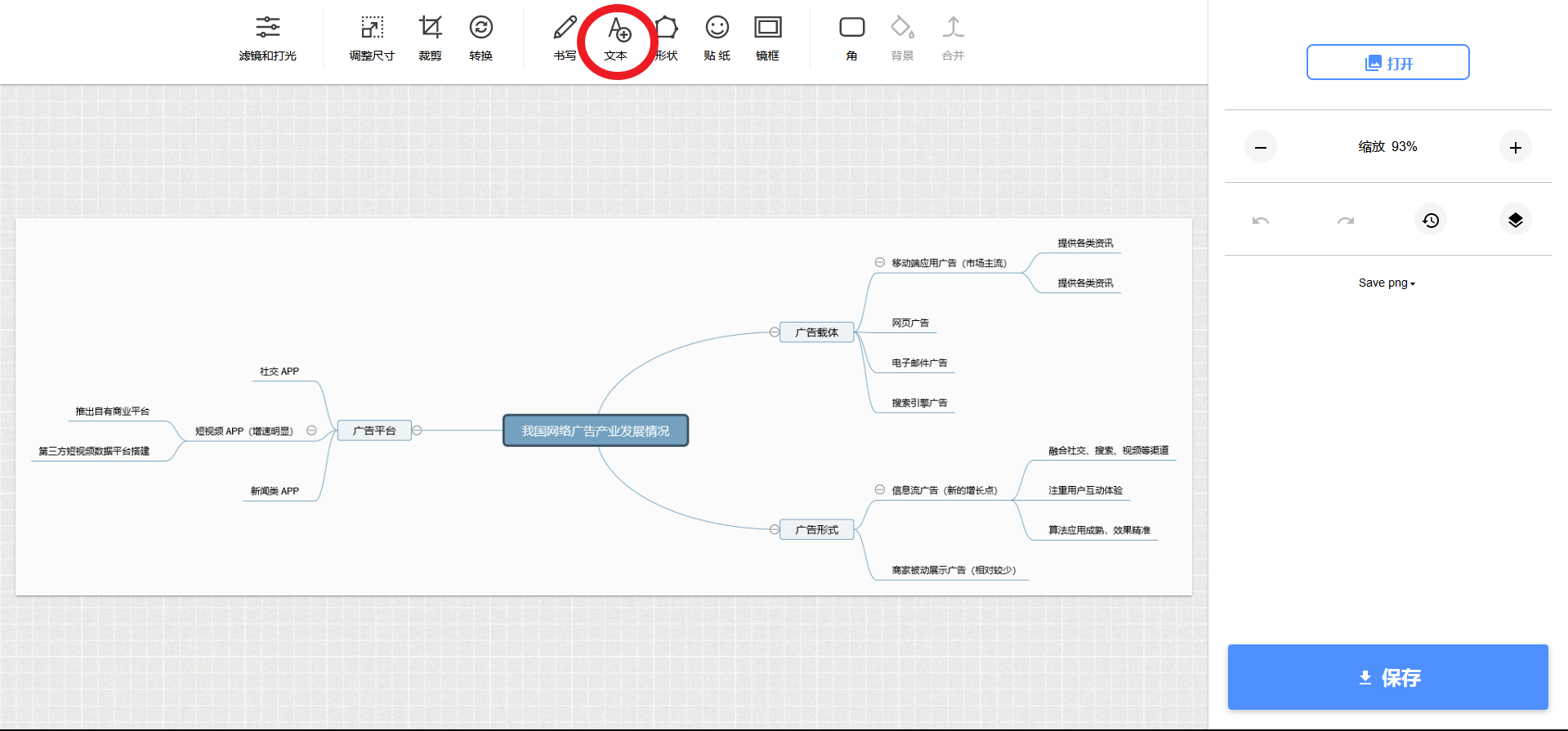
Task: Zoom out with the minus button
Action: click(x=1260, y=147)
